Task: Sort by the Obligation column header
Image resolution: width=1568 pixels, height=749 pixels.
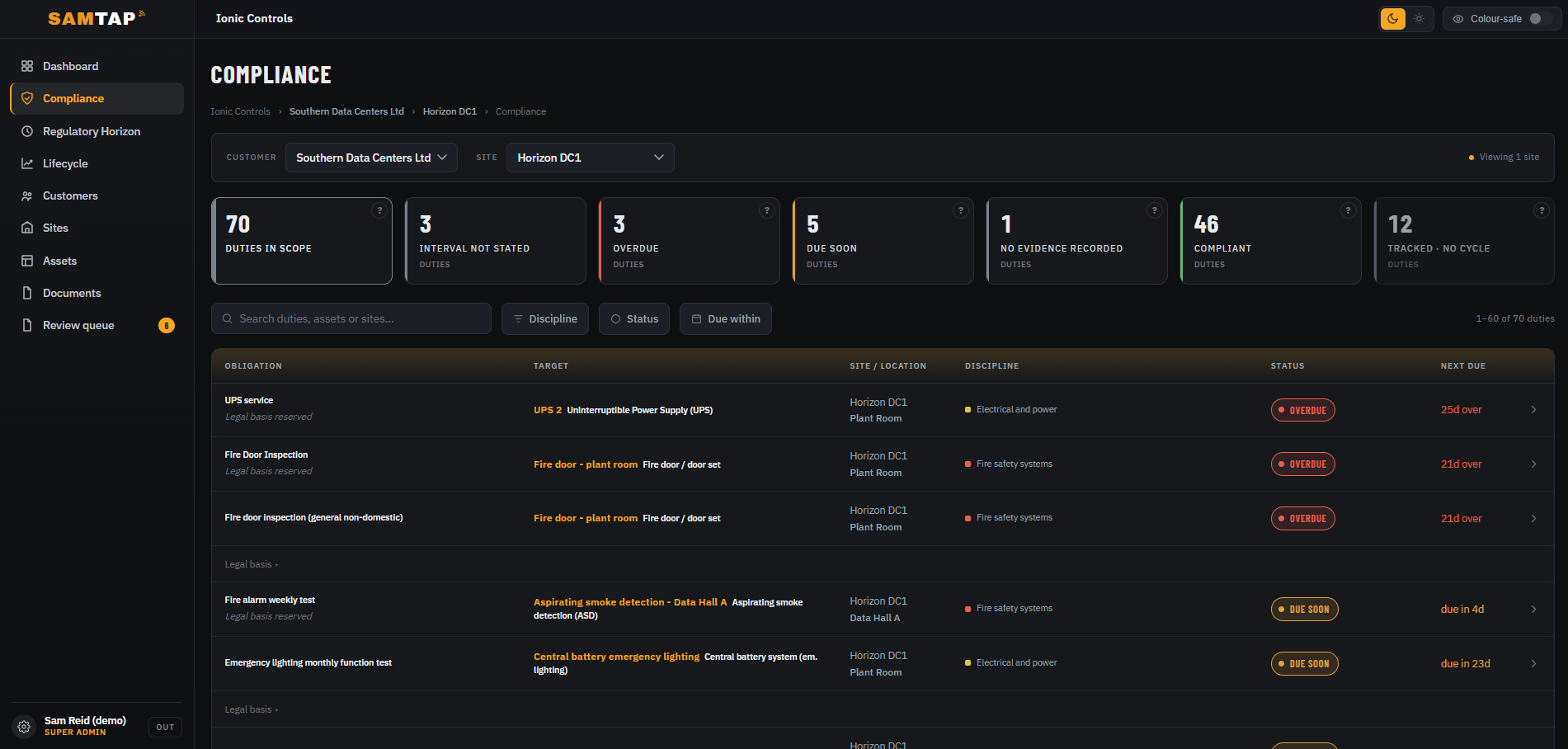Action: [253, 365]
